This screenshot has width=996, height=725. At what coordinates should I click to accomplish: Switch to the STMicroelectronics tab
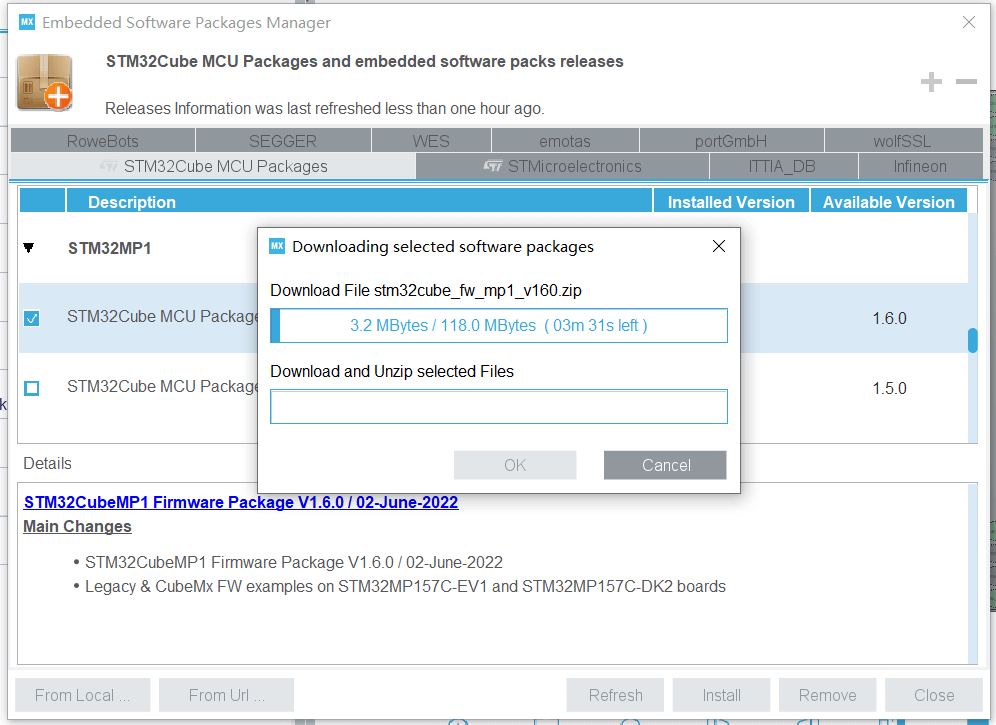click(563, 166)
